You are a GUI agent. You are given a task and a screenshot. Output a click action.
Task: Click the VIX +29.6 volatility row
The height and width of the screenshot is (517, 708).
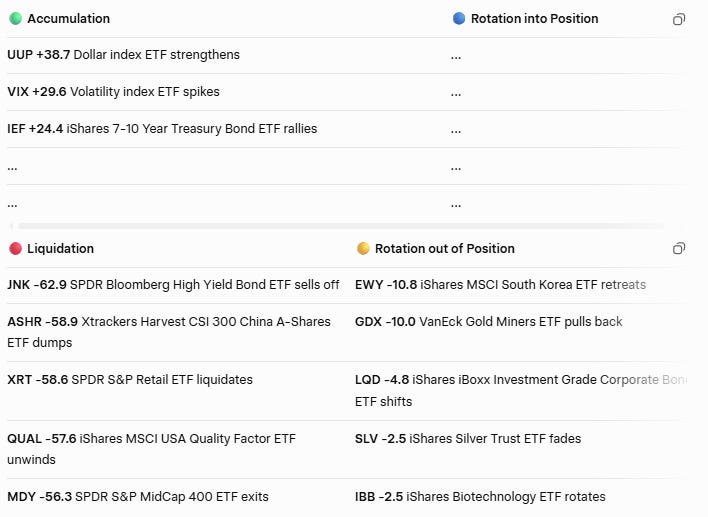[113, 92]
